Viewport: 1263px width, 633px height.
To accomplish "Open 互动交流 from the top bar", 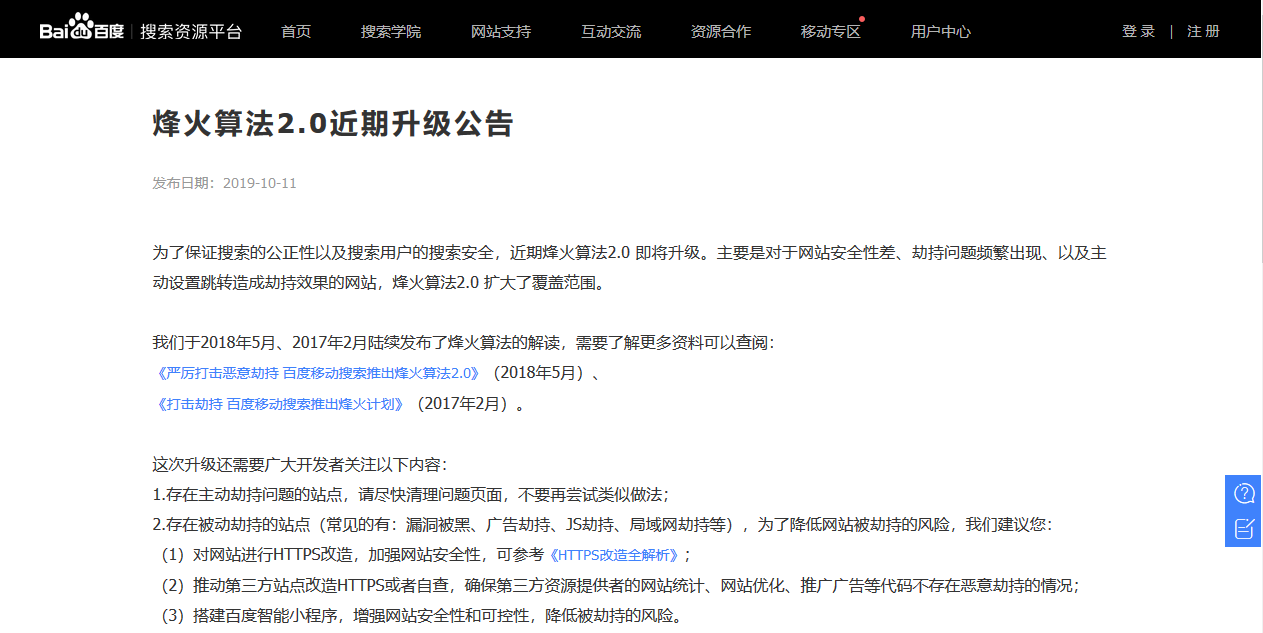I will pyautogui.click(x=611, y=31).
